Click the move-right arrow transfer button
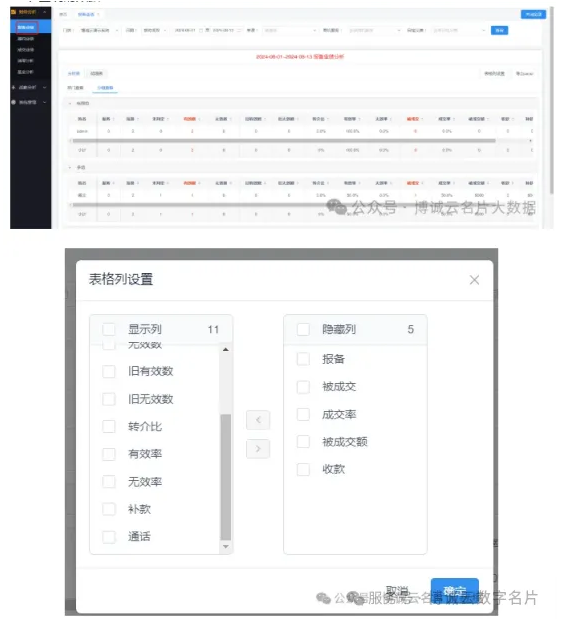Image resolution: width=568 pixels, height=619 pixels. click(x=258, y=449)
